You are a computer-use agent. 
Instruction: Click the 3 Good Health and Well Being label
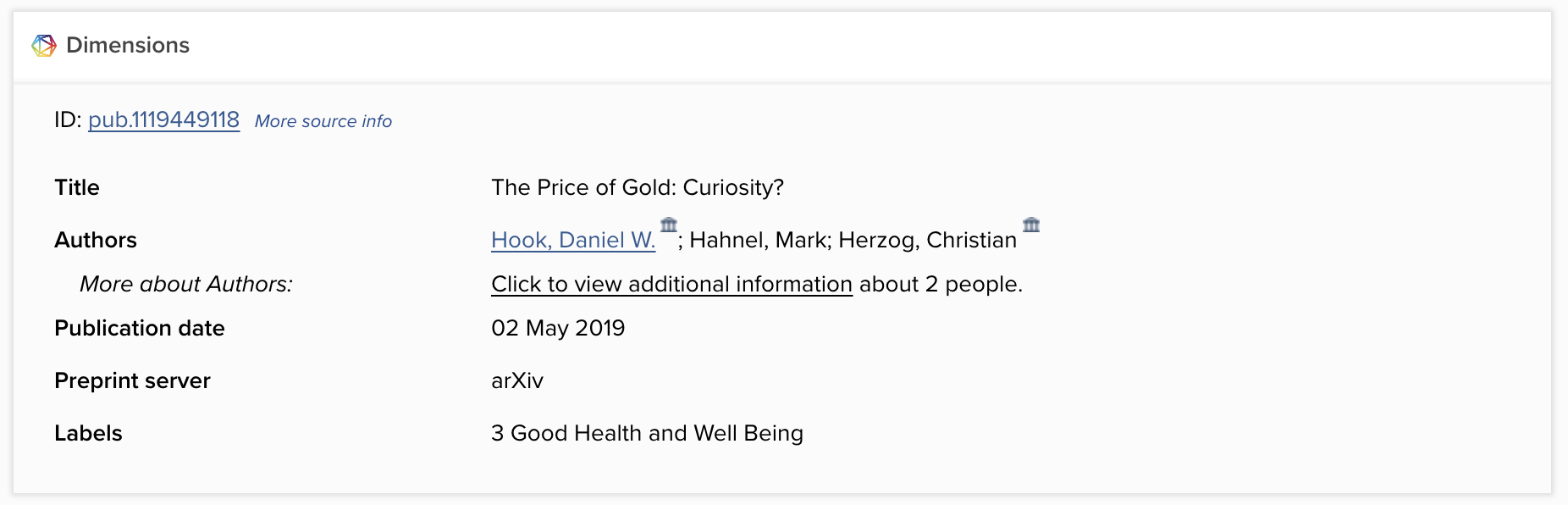tap(647, 433)
